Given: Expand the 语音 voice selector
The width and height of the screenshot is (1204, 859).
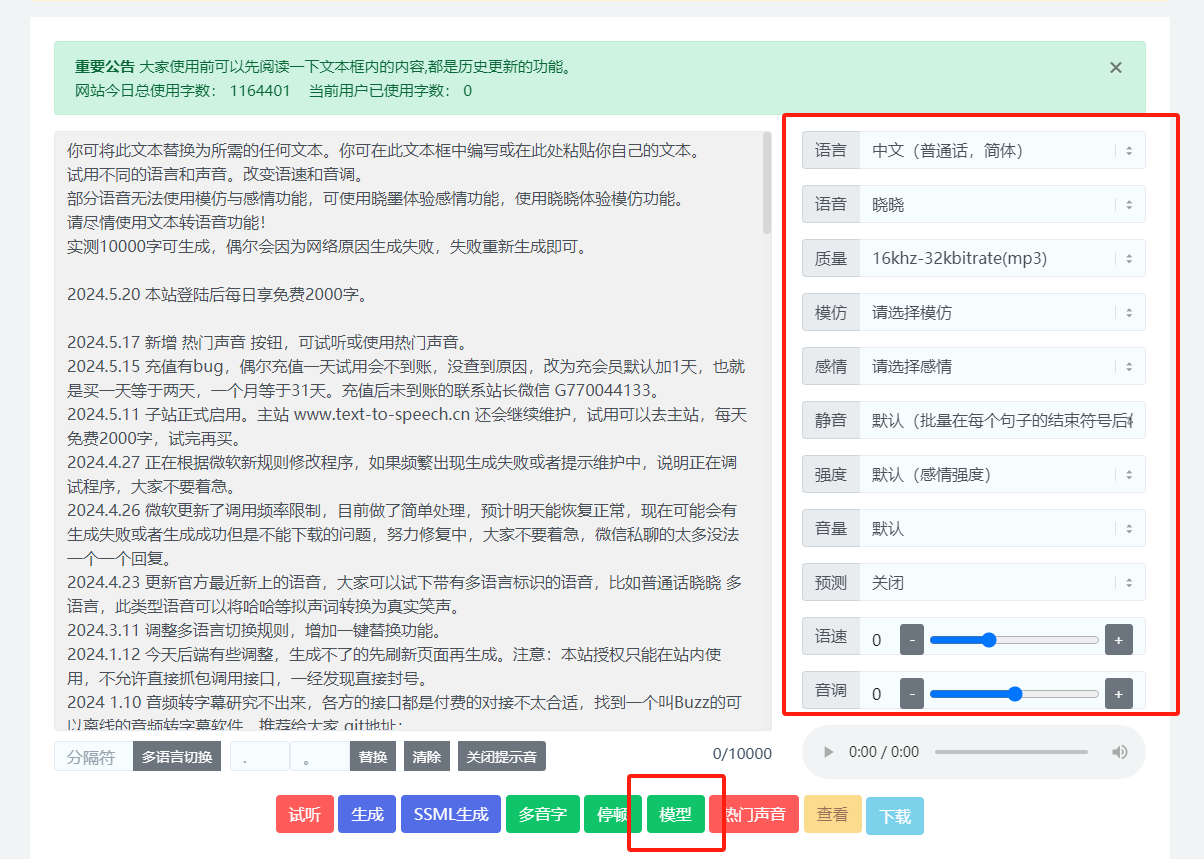Looking at the screenshot, I should [1000, 205].
